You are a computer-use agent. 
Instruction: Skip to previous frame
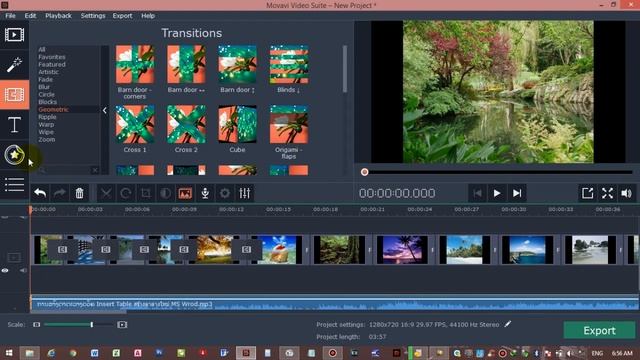pos(477,193)
